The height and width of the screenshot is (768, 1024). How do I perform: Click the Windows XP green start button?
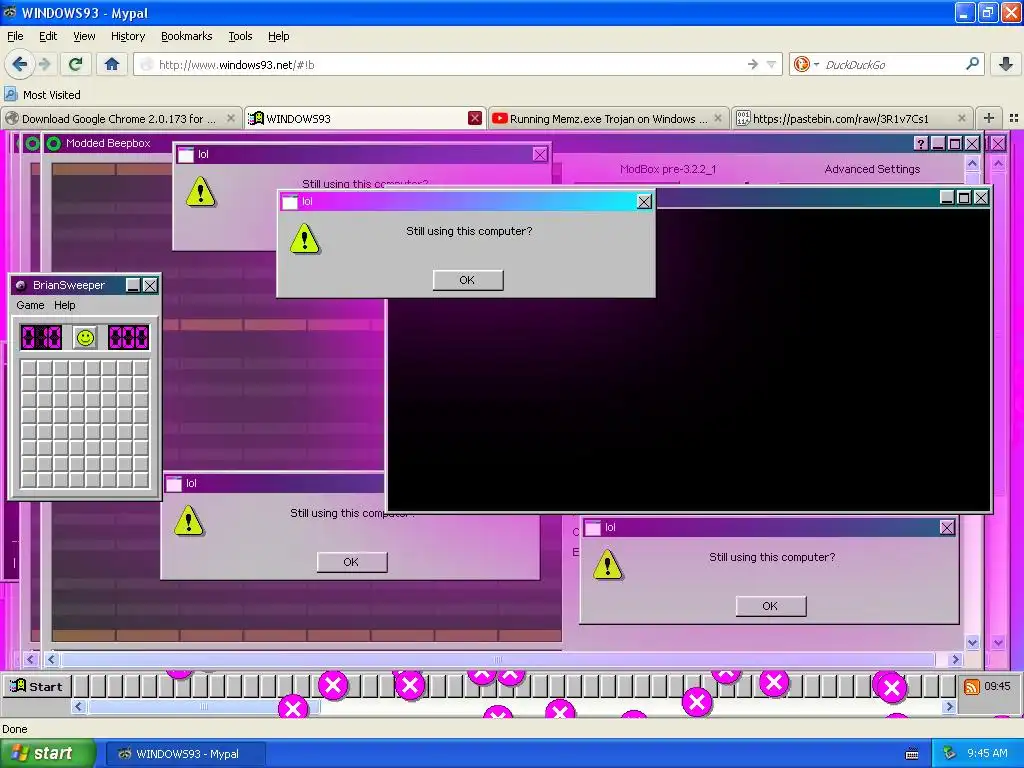47,753
